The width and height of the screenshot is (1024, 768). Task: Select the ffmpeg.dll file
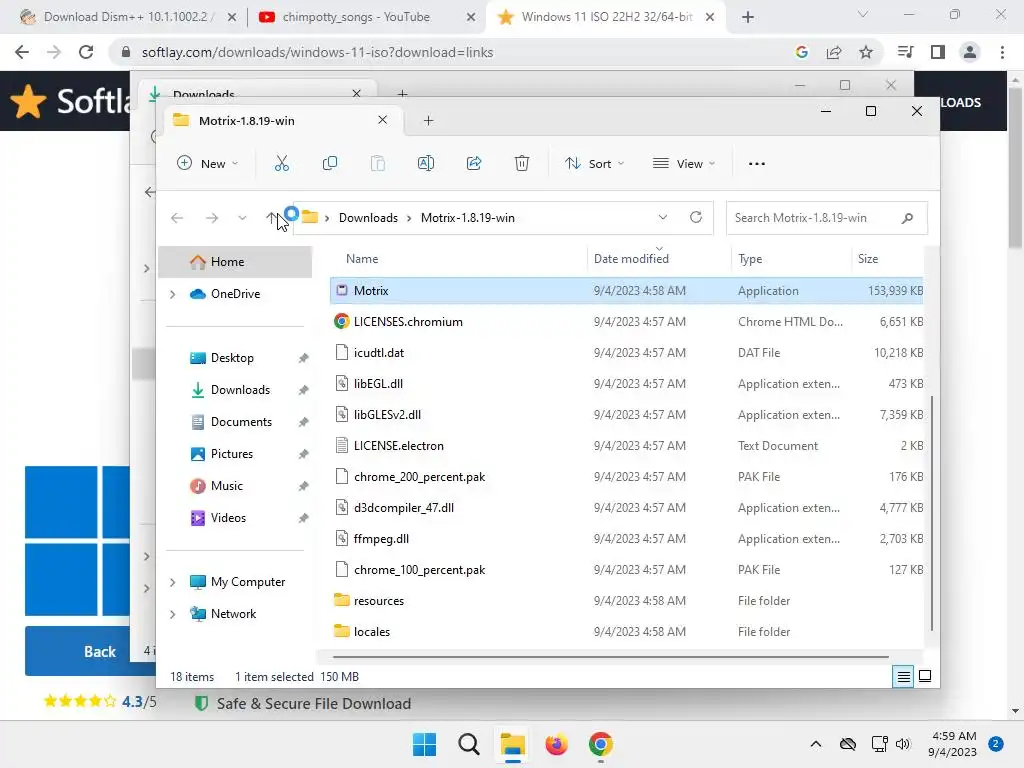[626, 539]
